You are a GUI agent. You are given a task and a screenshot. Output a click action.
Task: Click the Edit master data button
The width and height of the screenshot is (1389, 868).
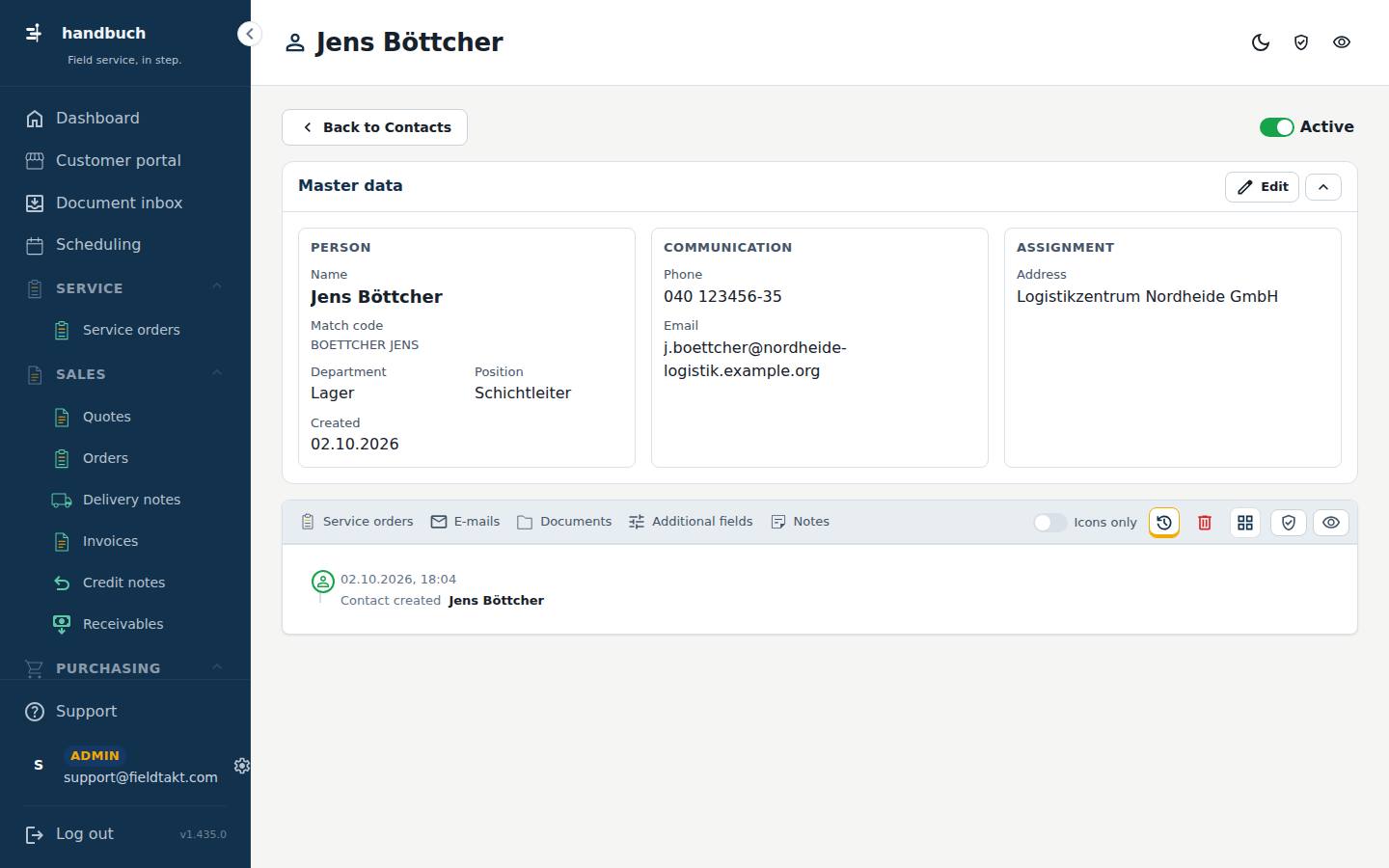pyautogui.click(x=1262, y=186)
